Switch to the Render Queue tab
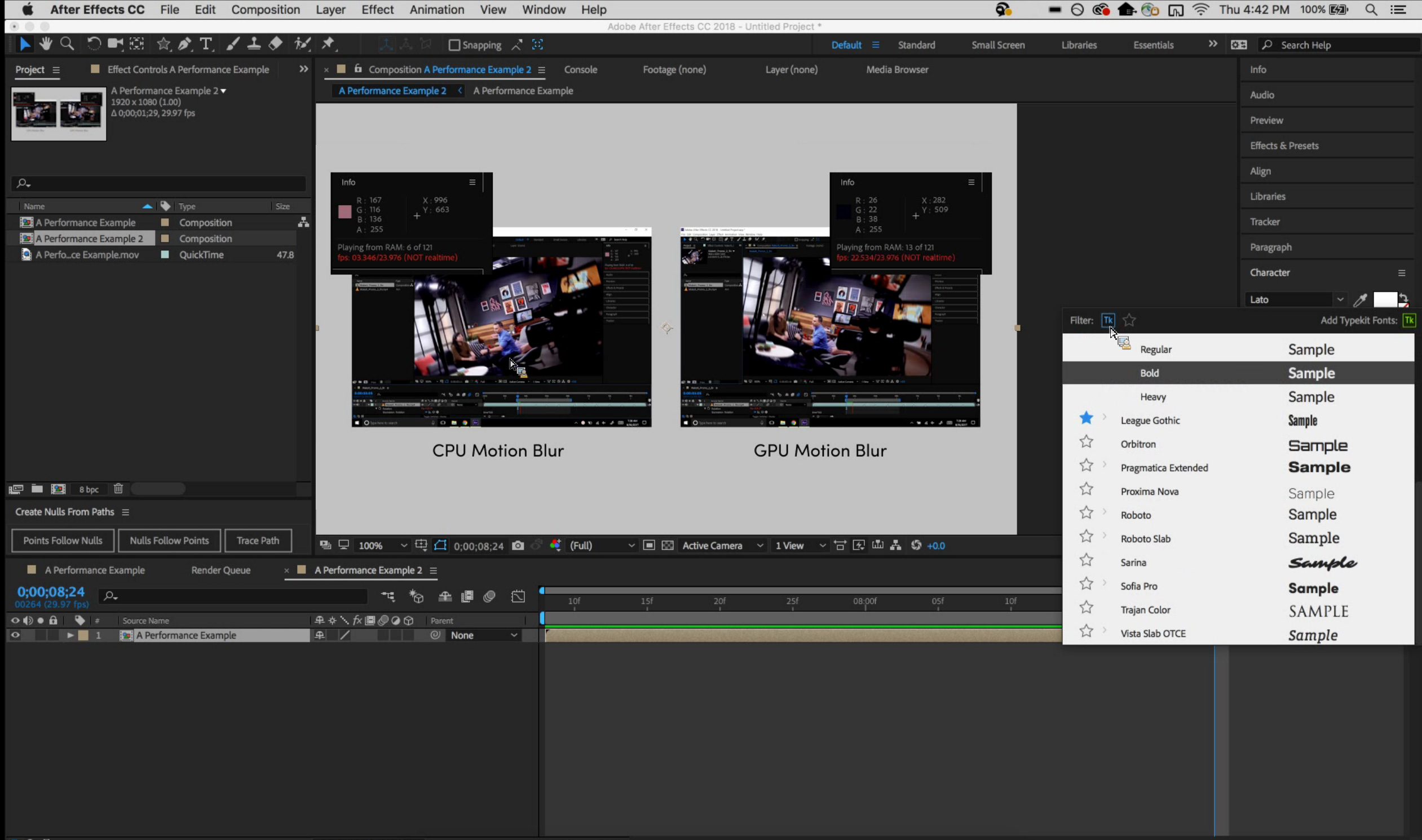 (x=220, y=570)
